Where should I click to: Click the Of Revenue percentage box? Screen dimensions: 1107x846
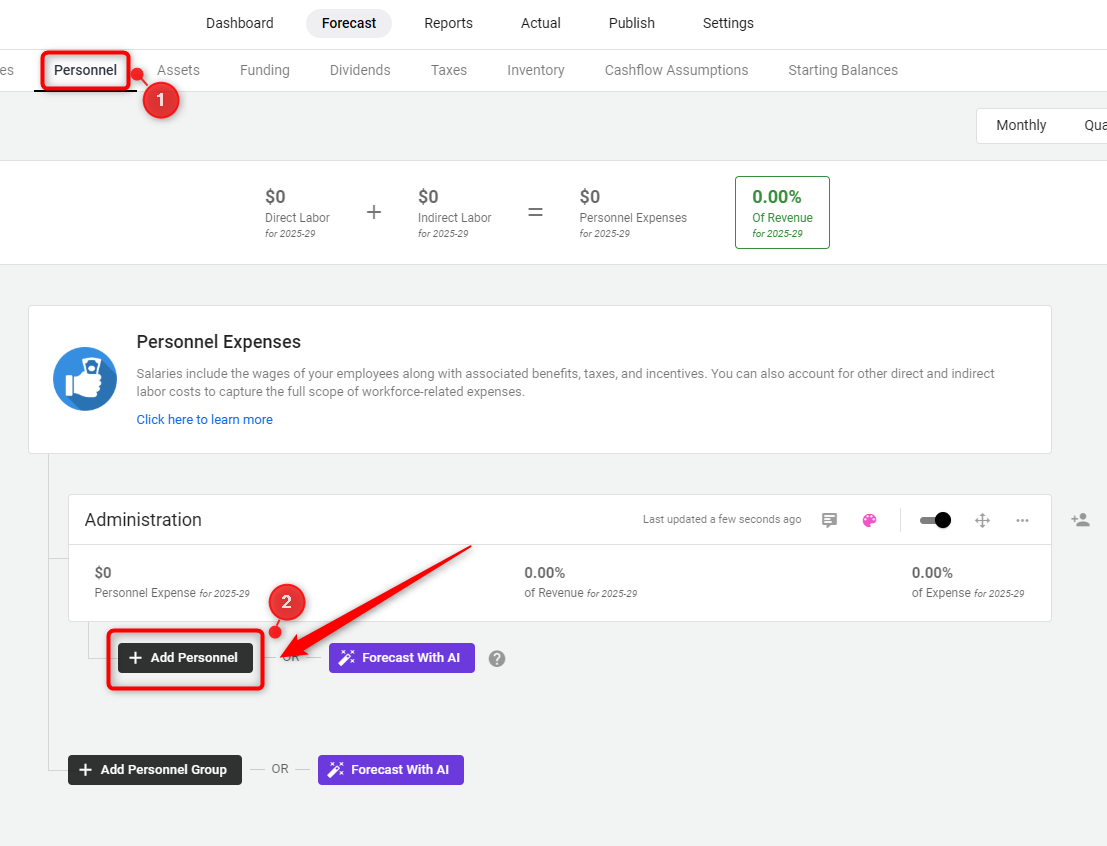click(x=782, y=213)
